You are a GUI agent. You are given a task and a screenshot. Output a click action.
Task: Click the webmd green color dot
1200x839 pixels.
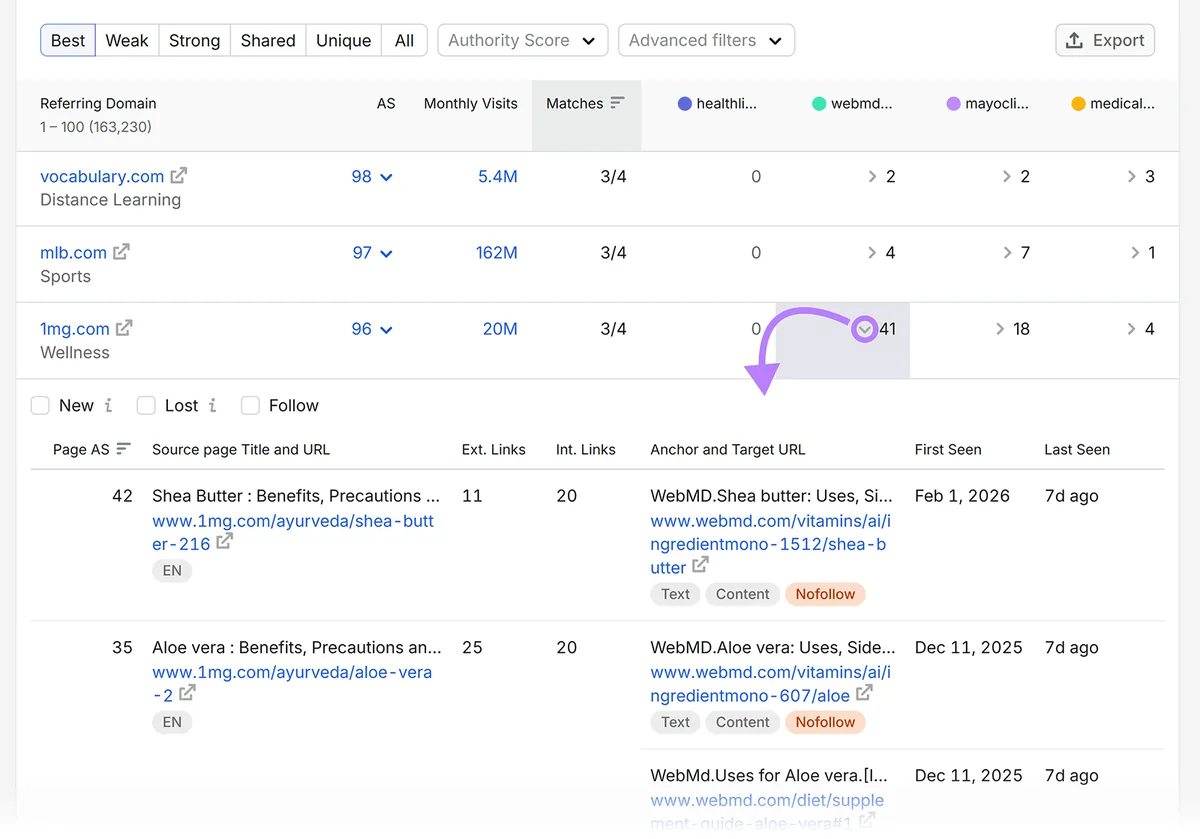819,103
